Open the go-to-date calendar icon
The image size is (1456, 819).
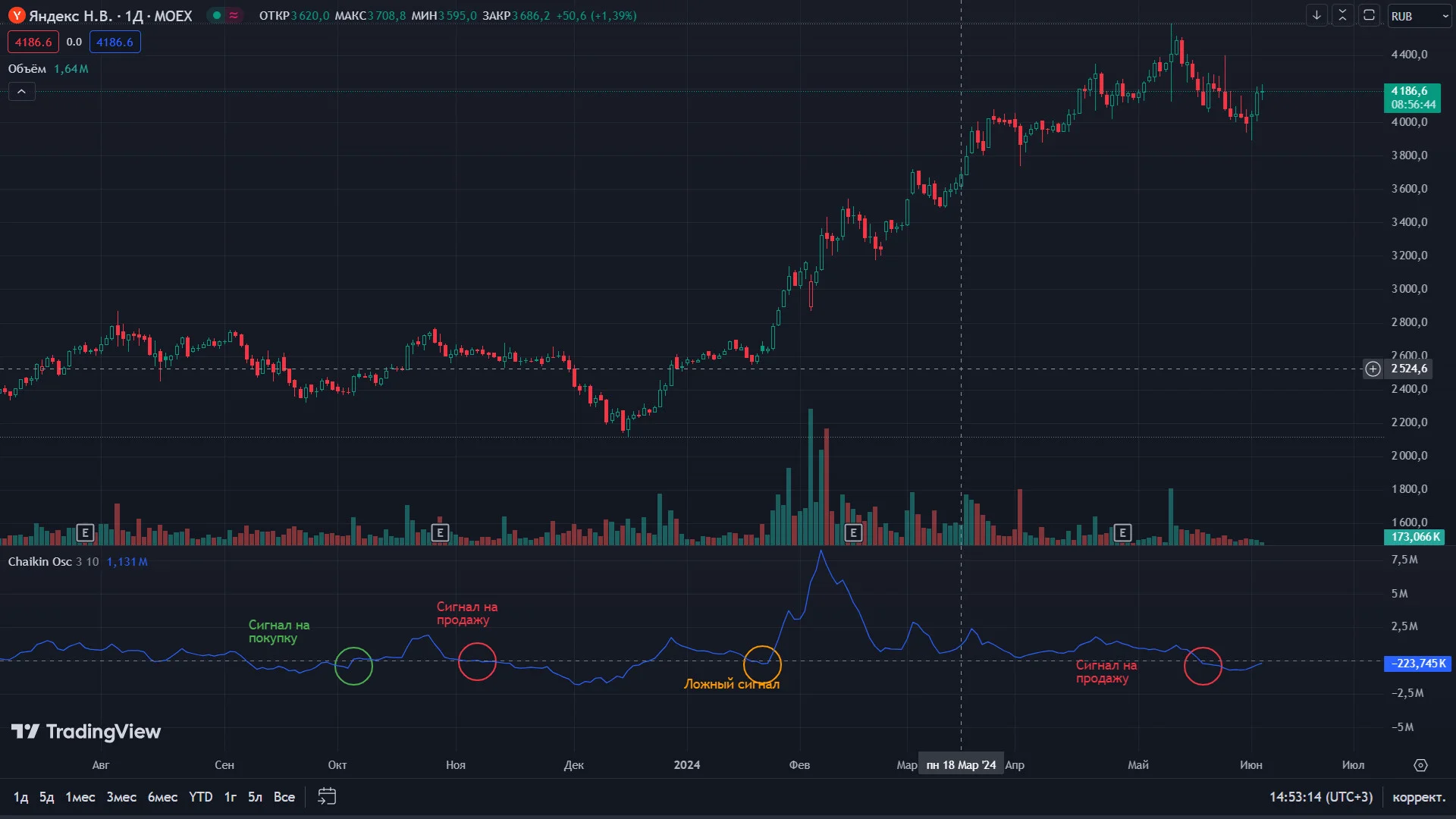[327, 796]
